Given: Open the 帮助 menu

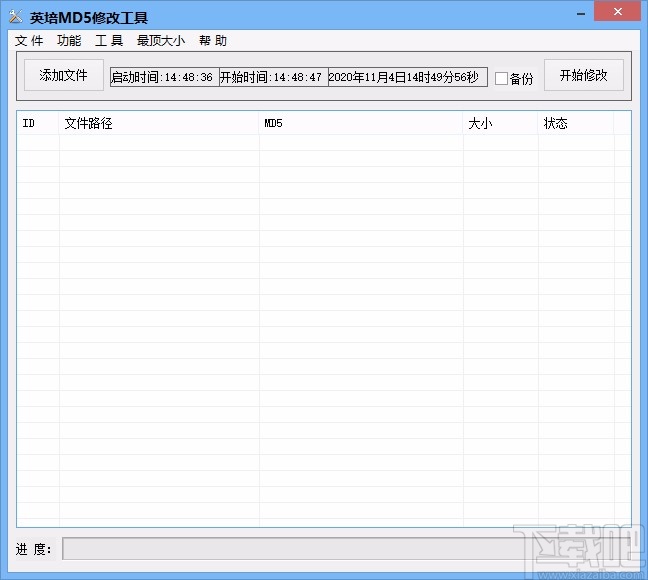Looking at the screenshot, I should point(213,41).
